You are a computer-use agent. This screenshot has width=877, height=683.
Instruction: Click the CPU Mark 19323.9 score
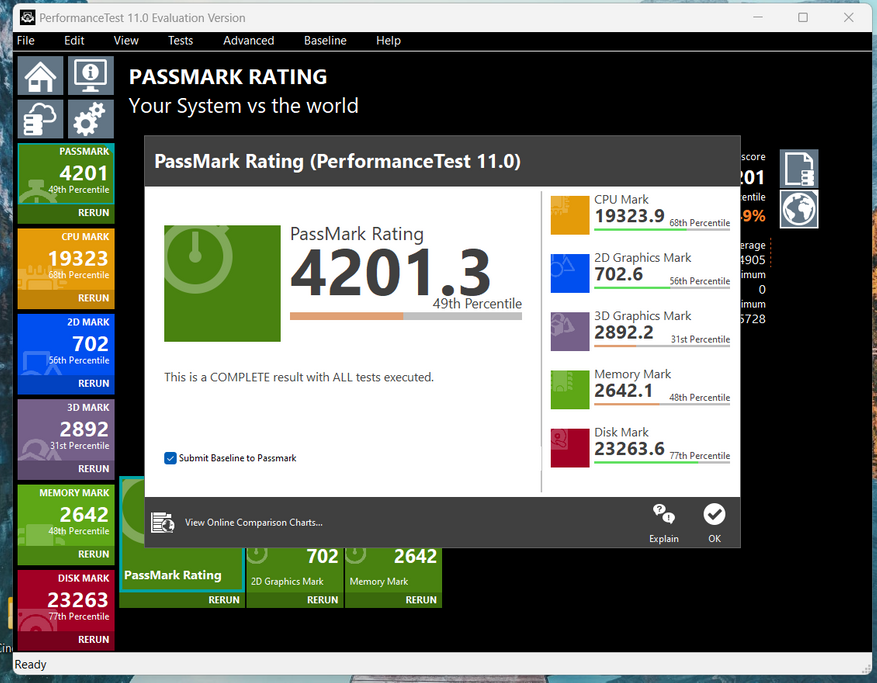click(629, 216)
